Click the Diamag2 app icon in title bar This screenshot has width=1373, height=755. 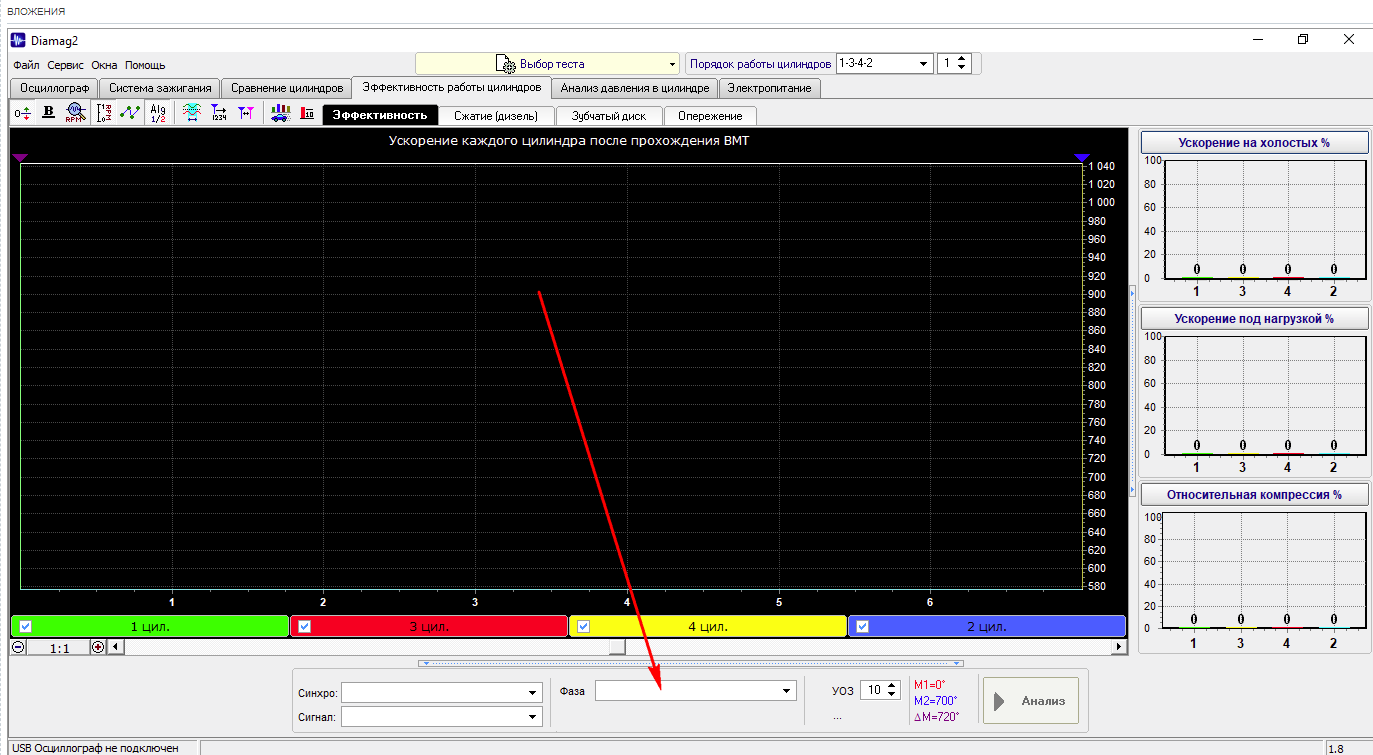[x=17, y=39]
